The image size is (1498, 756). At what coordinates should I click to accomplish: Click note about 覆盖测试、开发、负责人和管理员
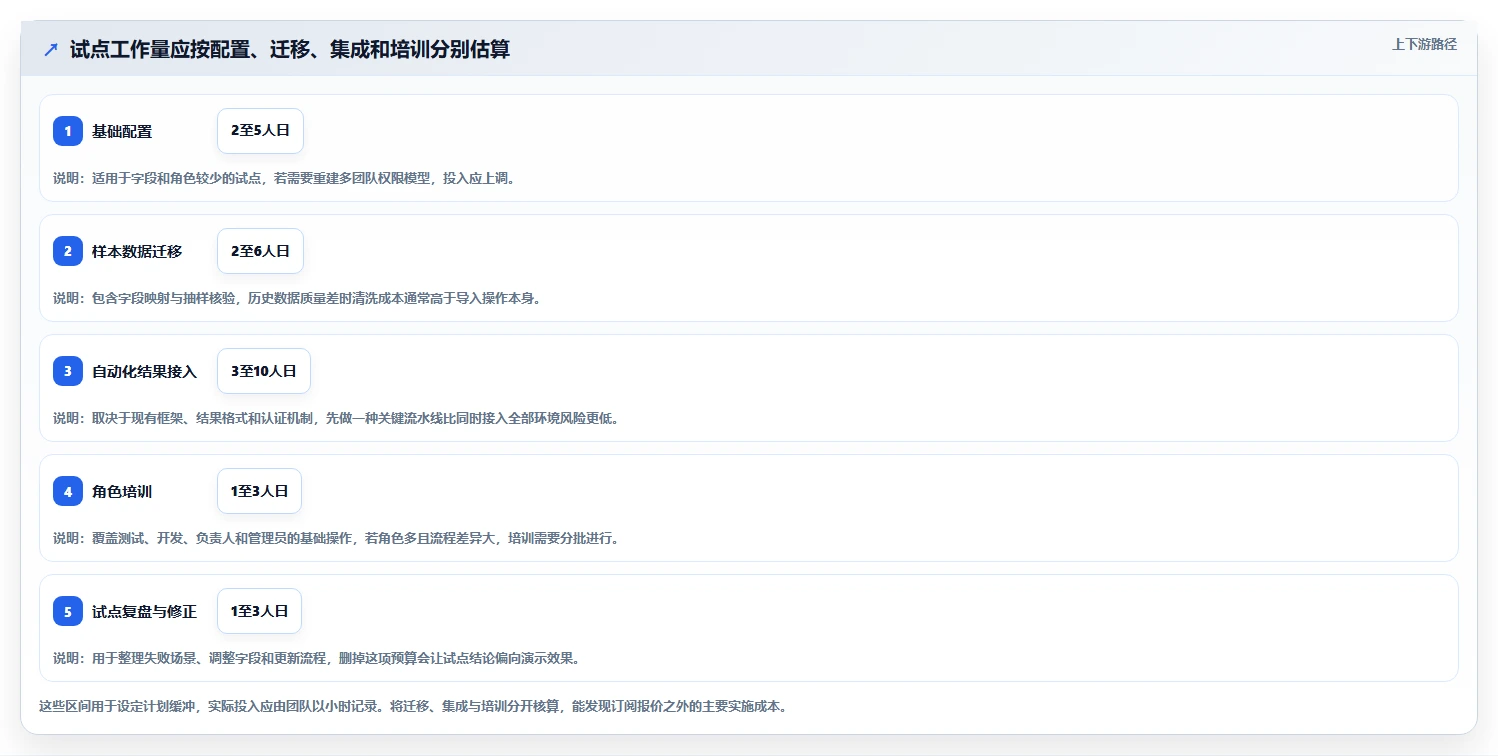[336, 538]
